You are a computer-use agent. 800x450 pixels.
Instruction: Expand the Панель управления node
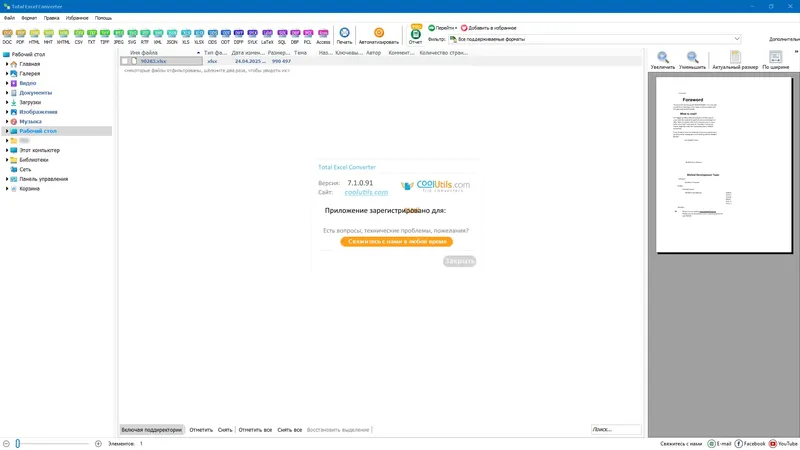7,179
